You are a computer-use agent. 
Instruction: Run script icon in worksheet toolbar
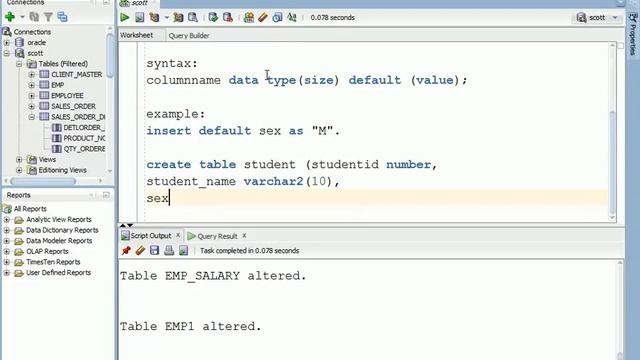(x=140, y=18)
